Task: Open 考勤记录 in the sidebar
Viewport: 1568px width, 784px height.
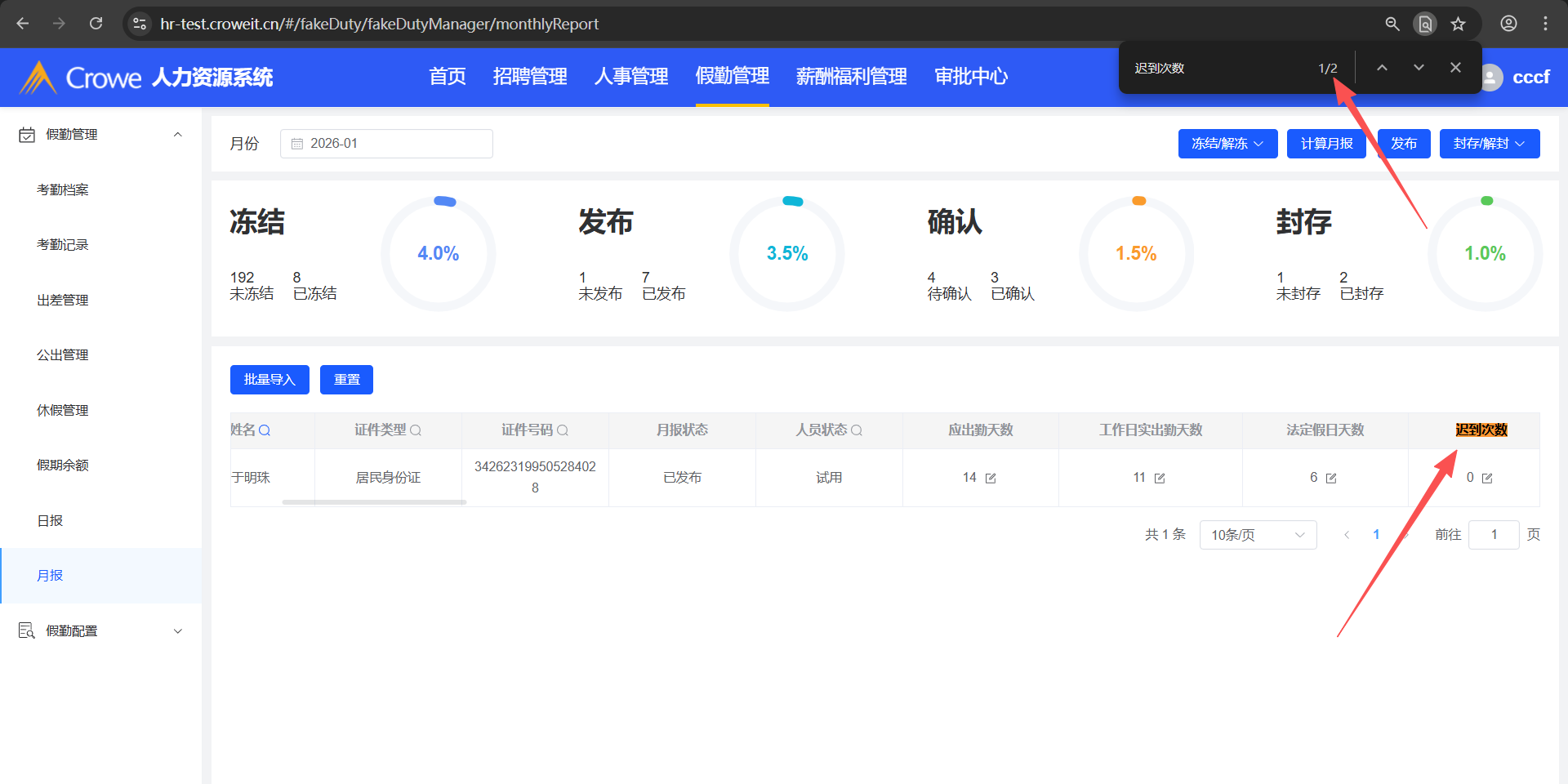Action: tap(63, 244)
